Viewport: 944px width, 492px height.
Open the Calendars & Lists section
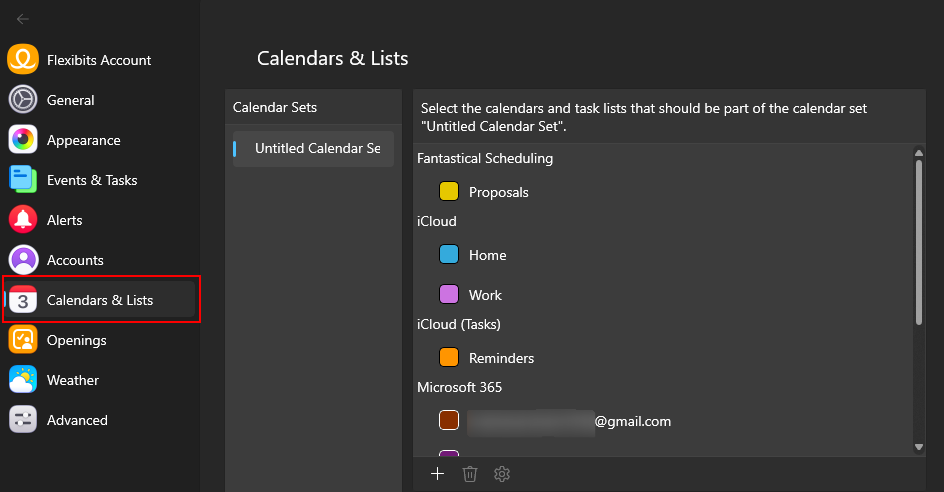coord(100,300)
